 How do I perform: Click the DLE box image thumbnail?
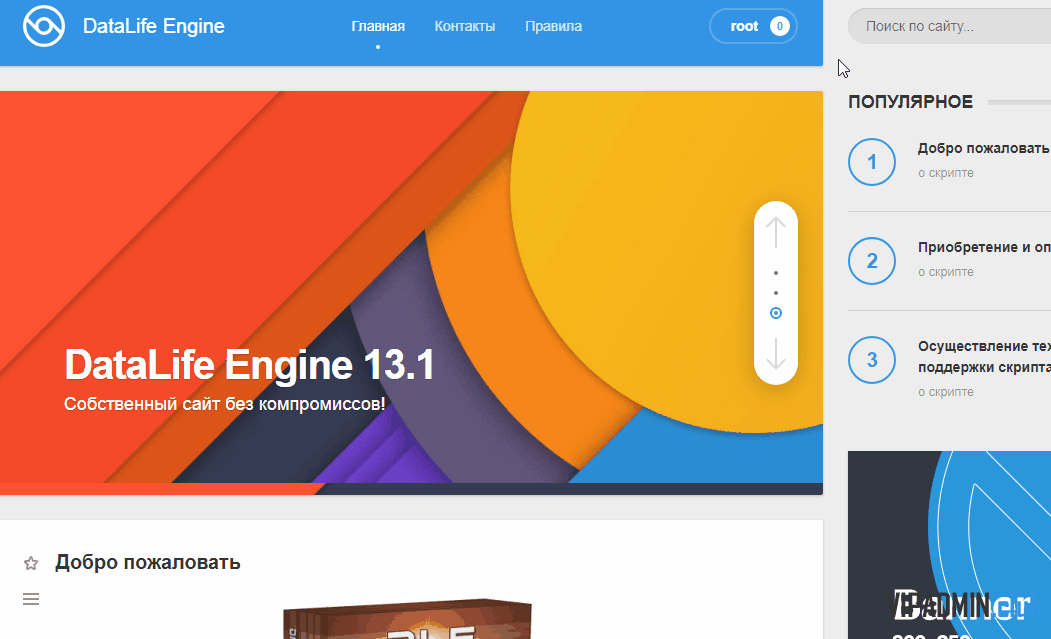coord(408,618)
